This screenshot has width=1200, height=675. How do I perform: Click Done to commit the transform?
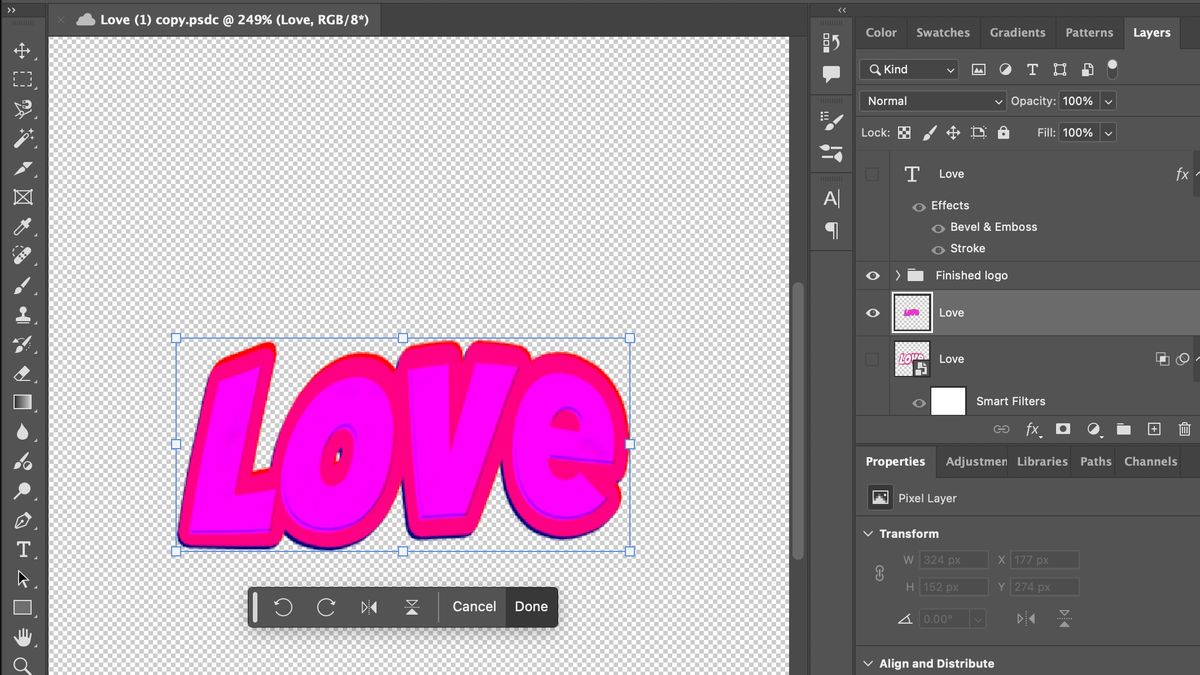click(531, 606)
